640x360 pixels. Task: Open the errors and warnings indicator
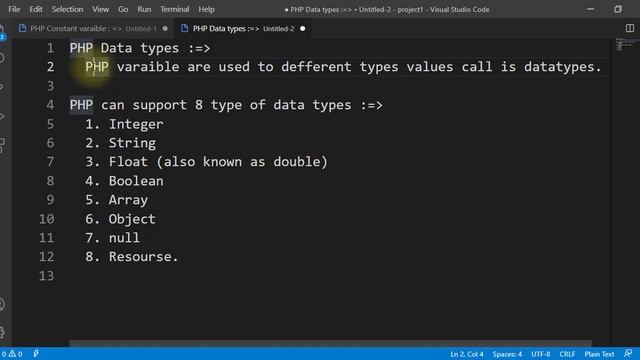12,354
